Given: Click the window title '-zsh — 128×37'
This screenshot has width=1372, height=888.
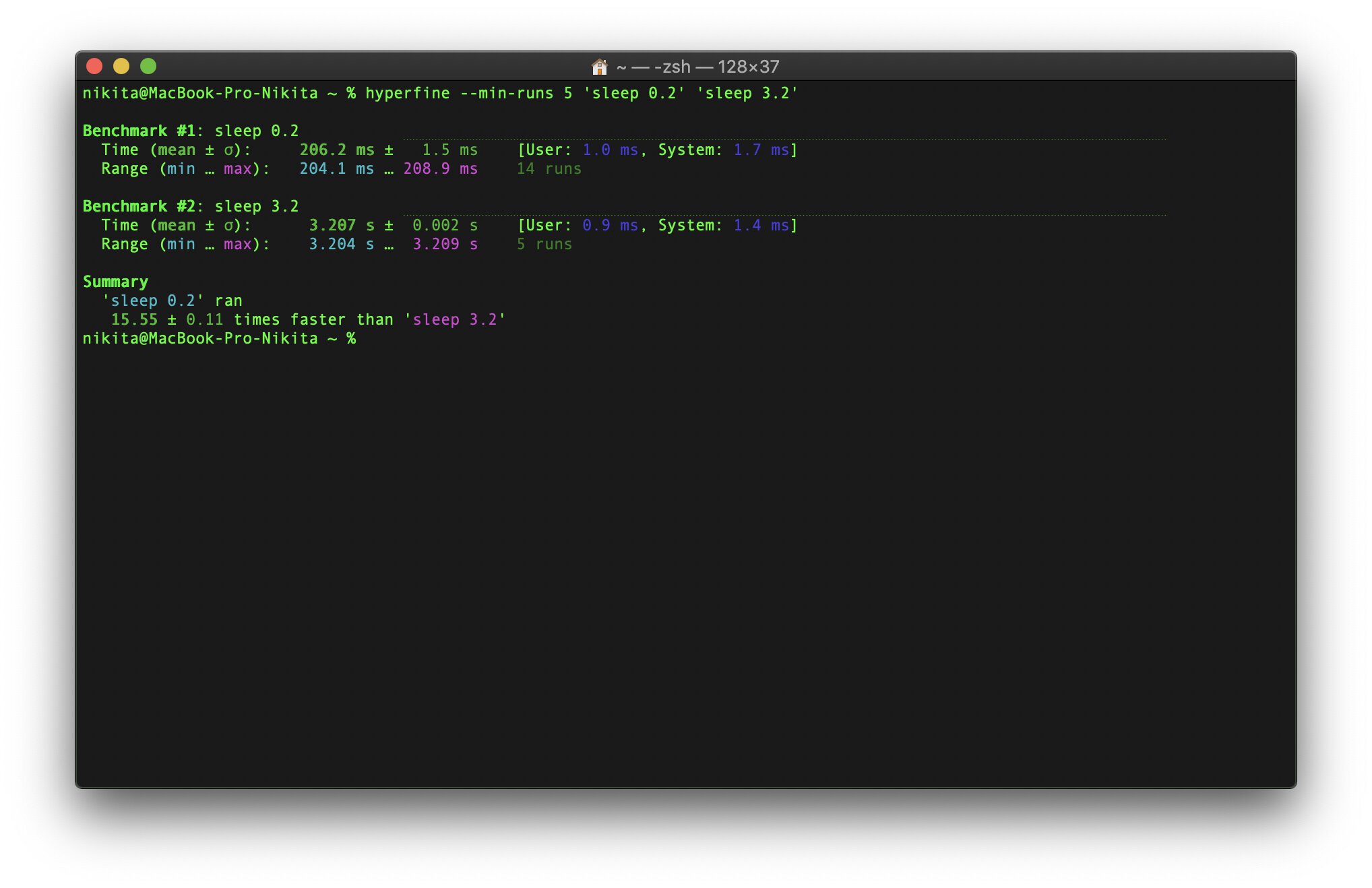Looking at the screenshot, I should [x=716, y=67].
